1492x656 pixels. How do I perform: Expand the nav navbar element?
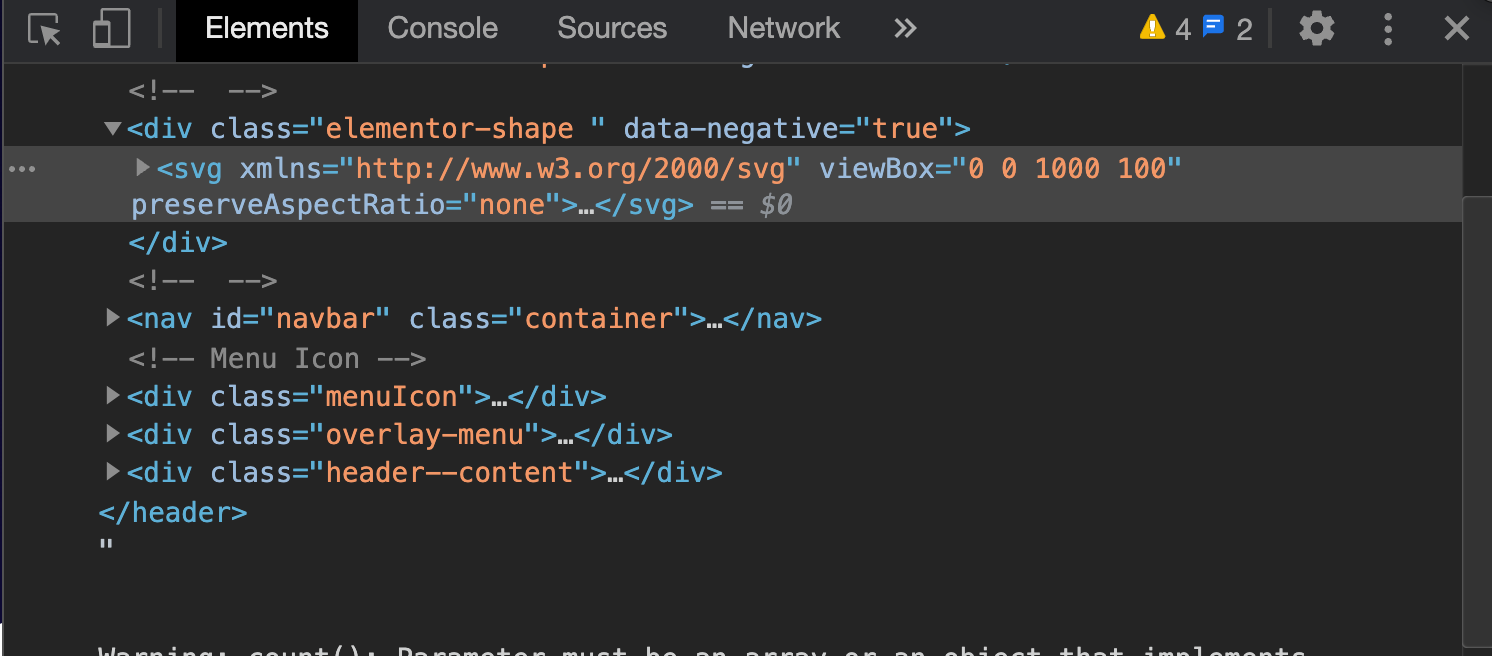coord(112,318)
